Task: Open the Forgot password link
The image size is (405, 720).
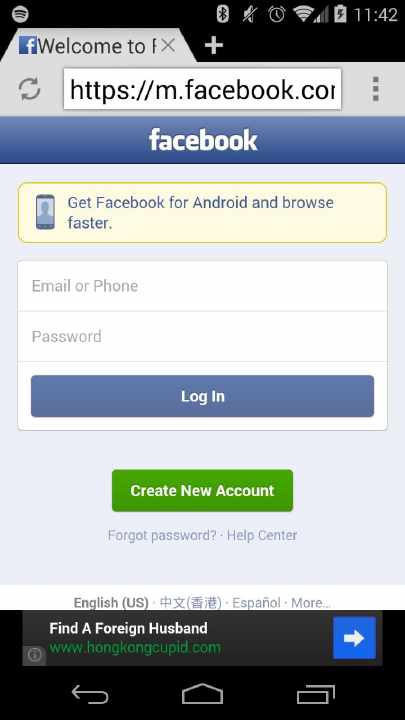Action: (x=162, y=535)
